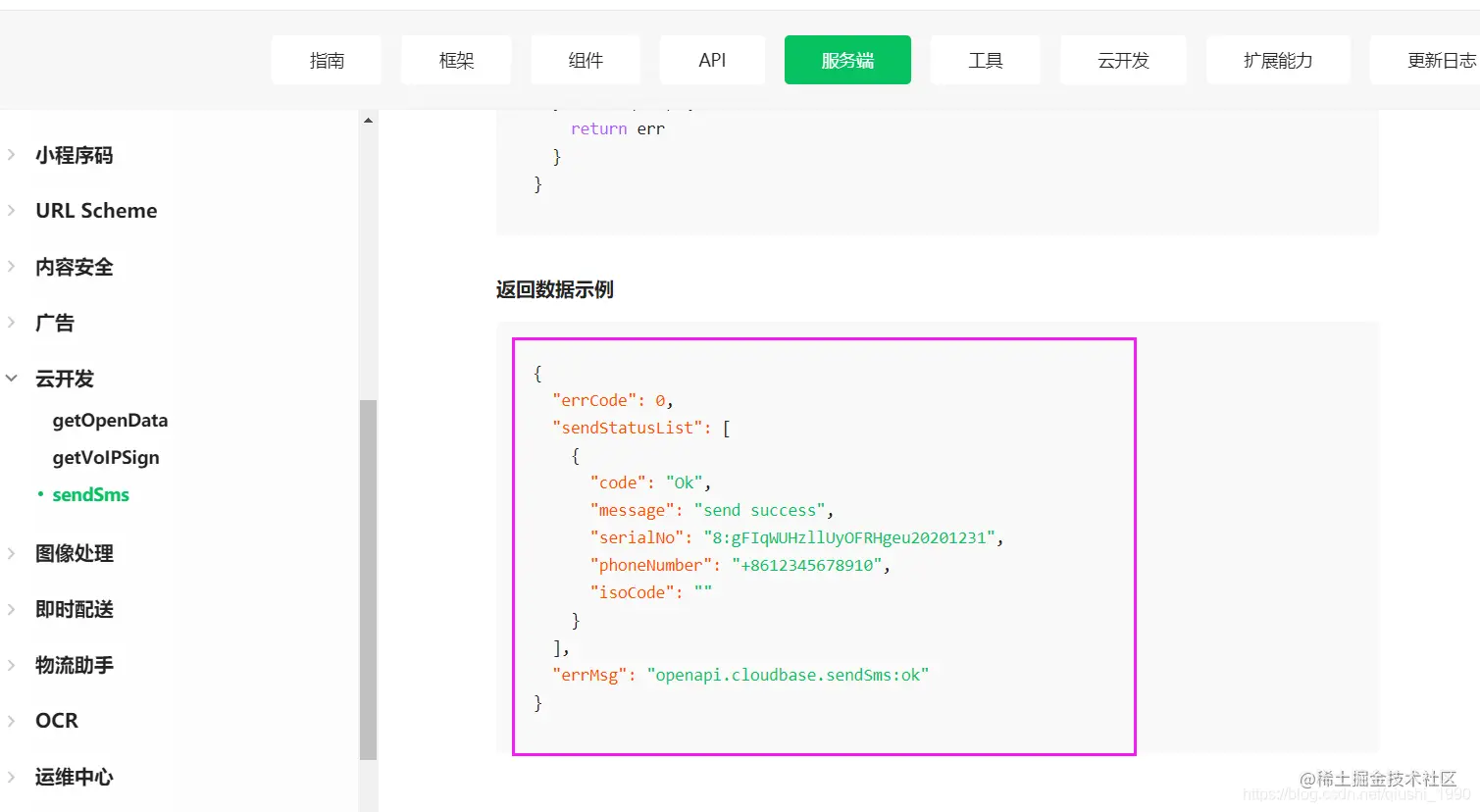The width and height of the screenshot is (1480, 812).
Task: Click the "openapi.cloudbase.sendSms:ok" string
Action: [788, 675]
